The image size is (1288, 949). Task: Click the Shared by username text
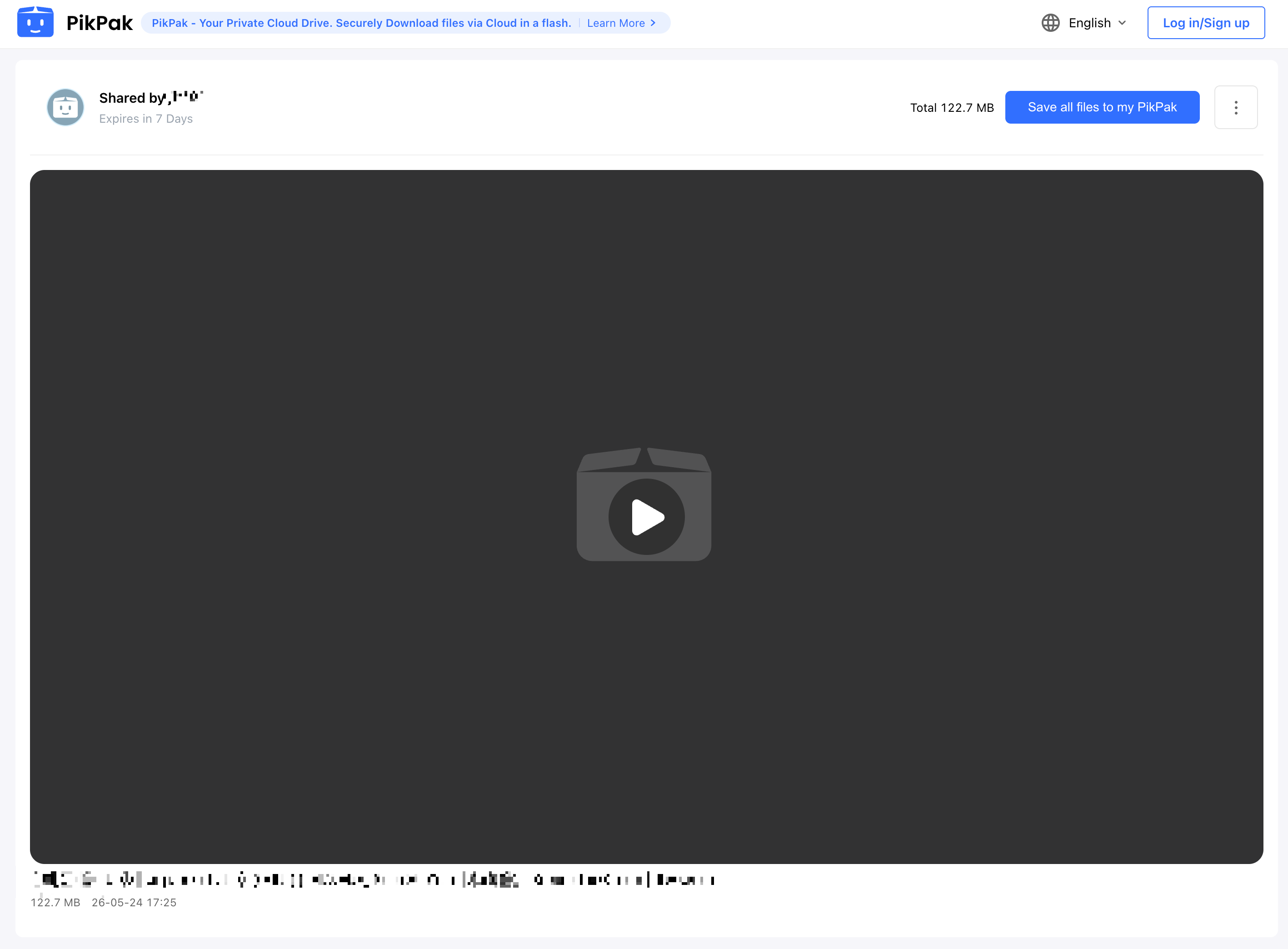click(151, 97)
